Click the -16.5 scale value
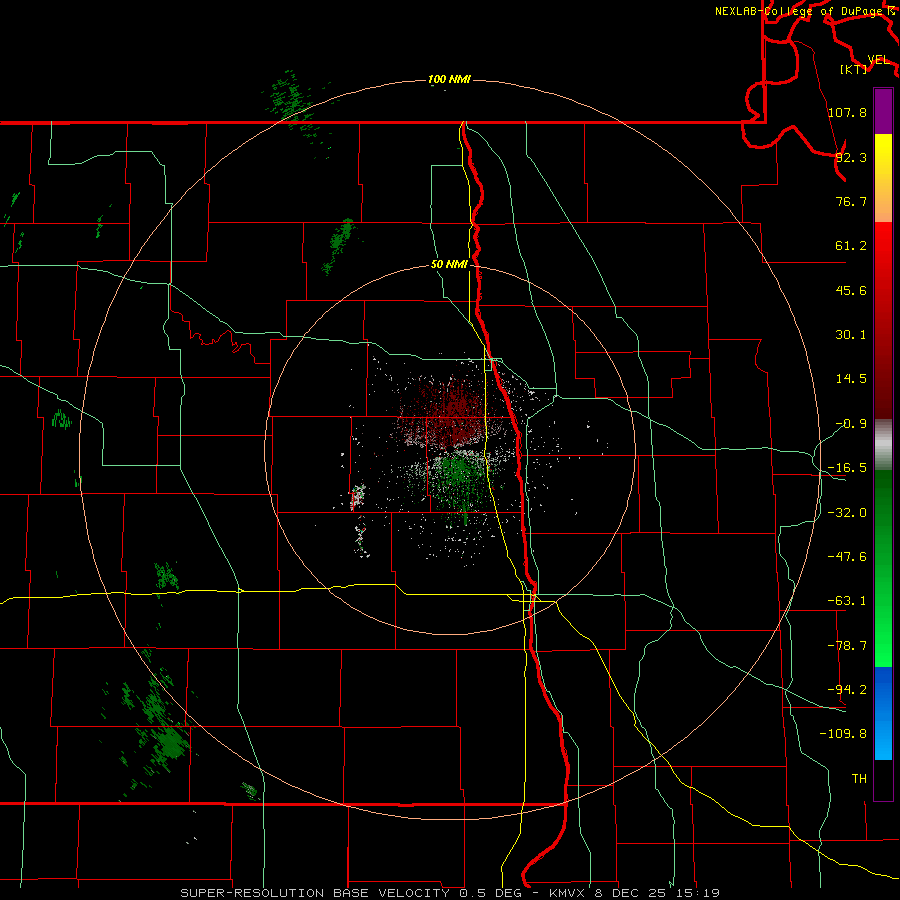 (x=847, y=468)
